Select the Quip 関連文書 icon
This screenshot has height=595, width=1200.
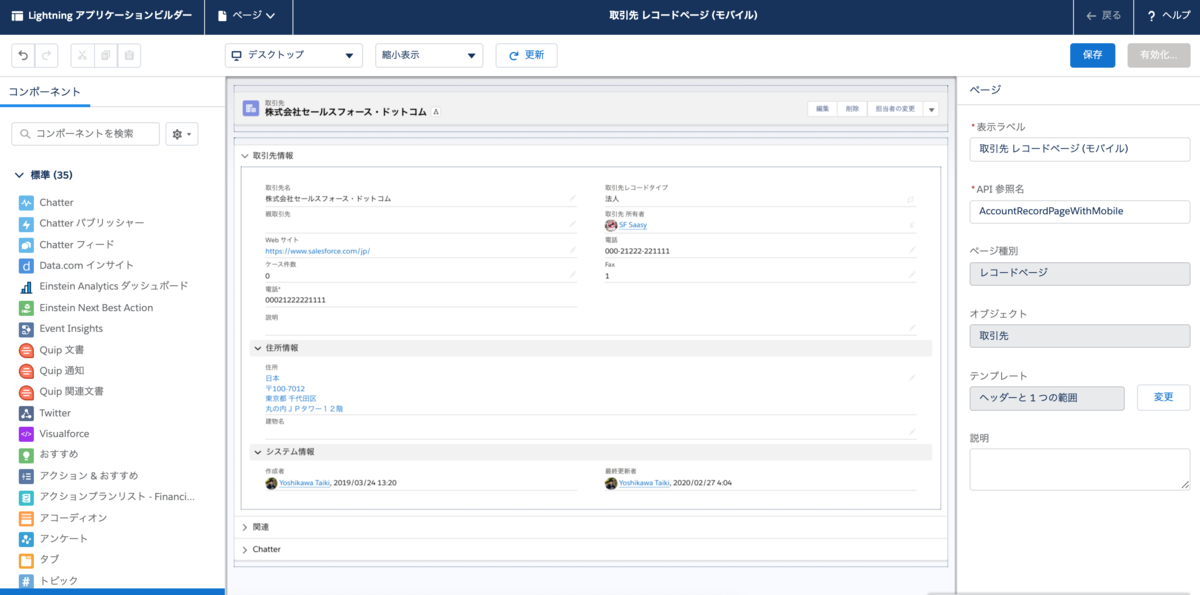point(27,391)
